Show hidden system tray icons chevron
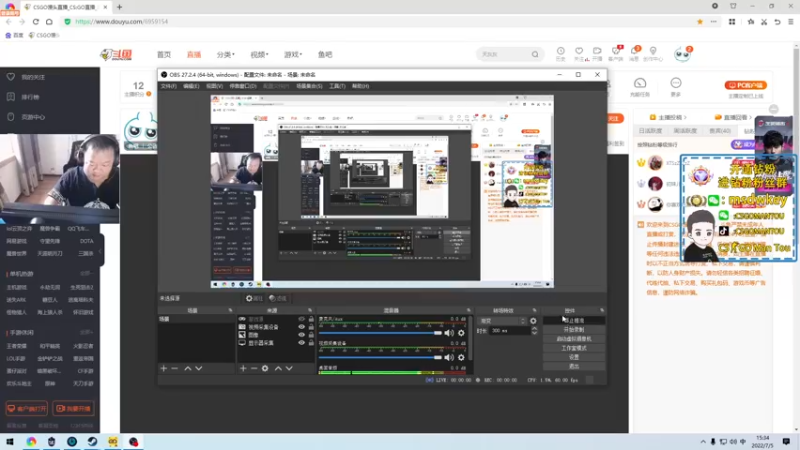Screen dimensions: 800x450 (x=703, y=442)
